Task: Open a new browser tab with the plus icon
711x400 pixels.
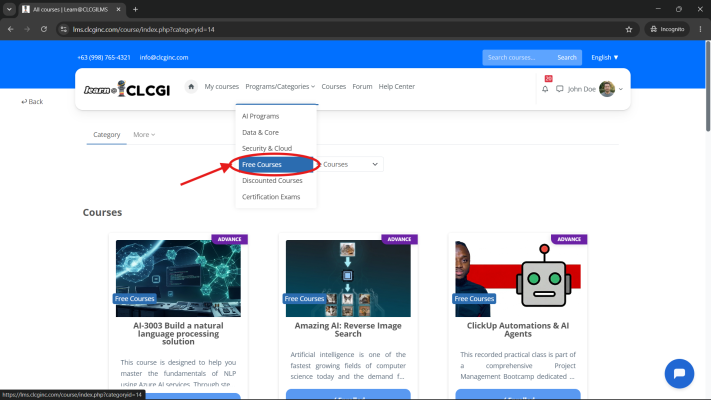Action: click(x=135, y=10)
